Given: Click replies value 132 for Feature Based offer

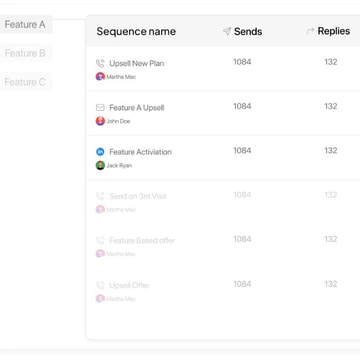Looking at the screenshot, I should point(331,239).
